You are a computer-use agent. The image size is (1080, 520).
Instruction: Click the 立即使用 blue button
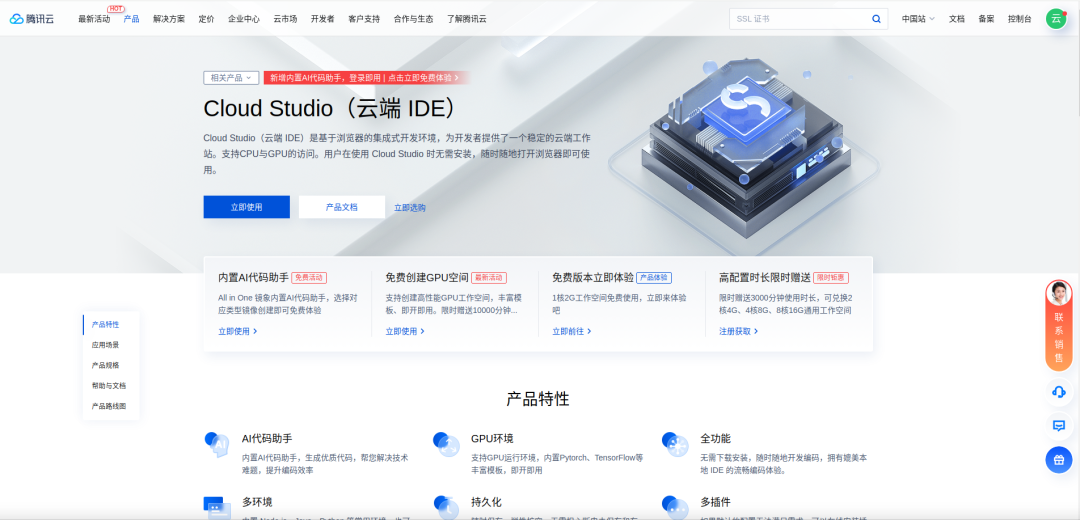(x=247, y=207)
